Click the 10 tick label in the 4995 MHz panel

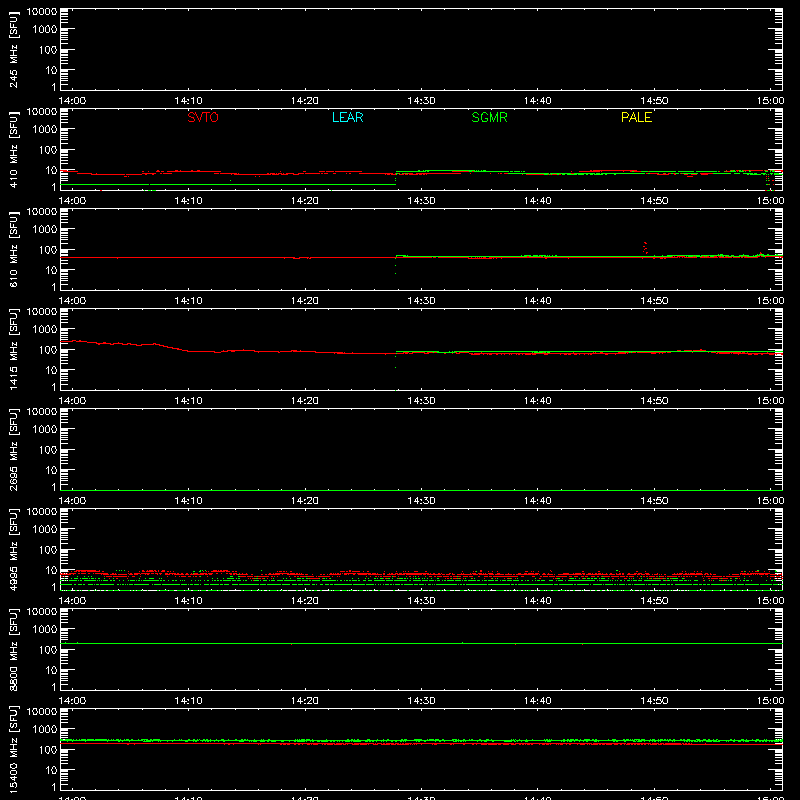(x=52, y=570)
